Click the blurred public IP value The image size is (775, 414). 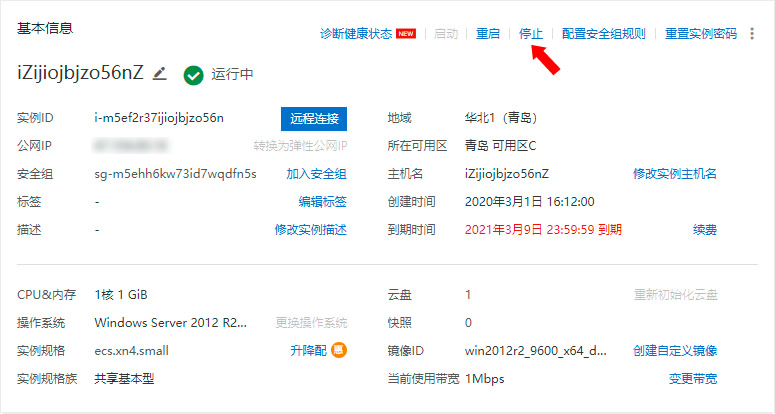130,146
